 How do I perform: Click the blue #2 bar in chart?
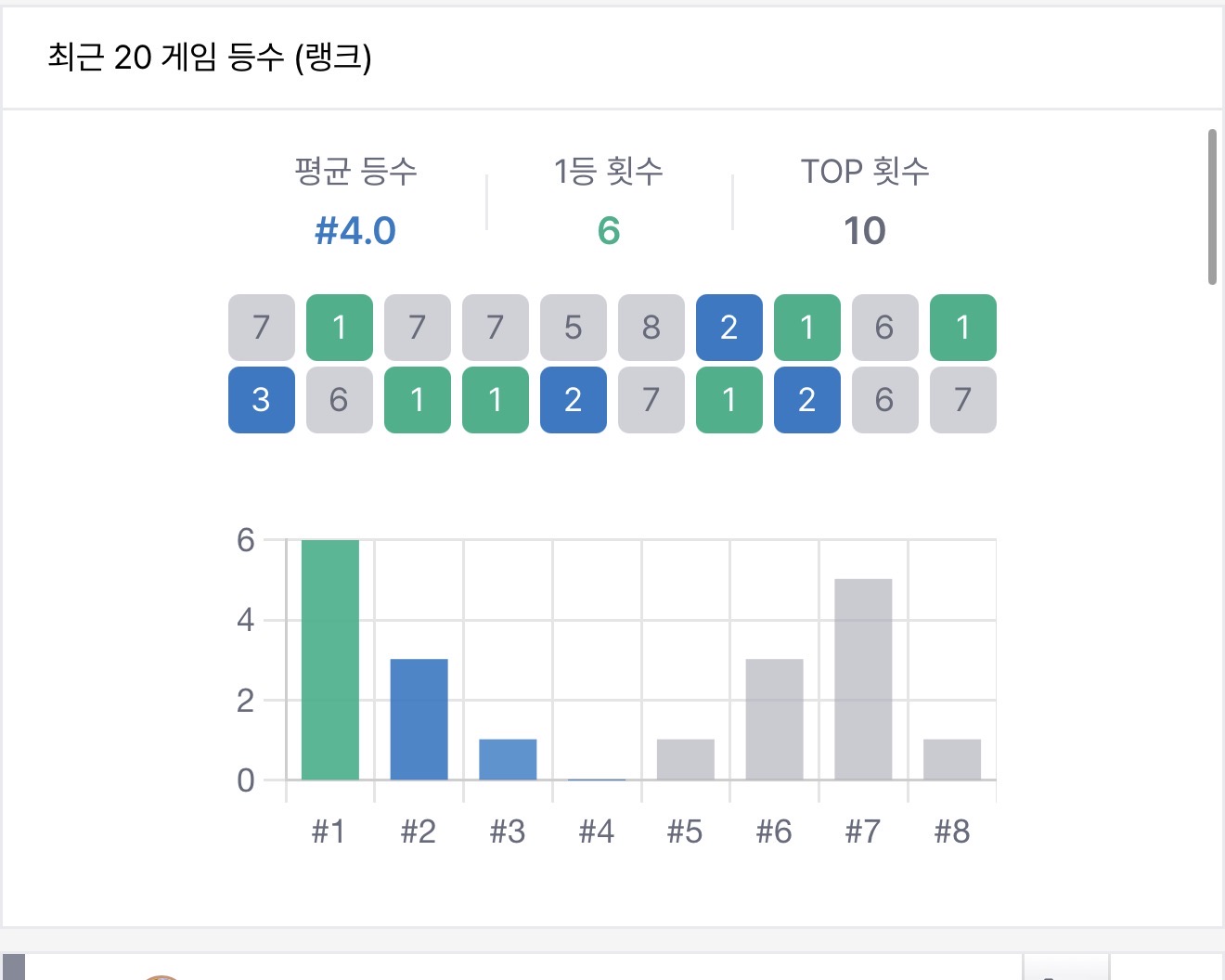coord(419,719)
